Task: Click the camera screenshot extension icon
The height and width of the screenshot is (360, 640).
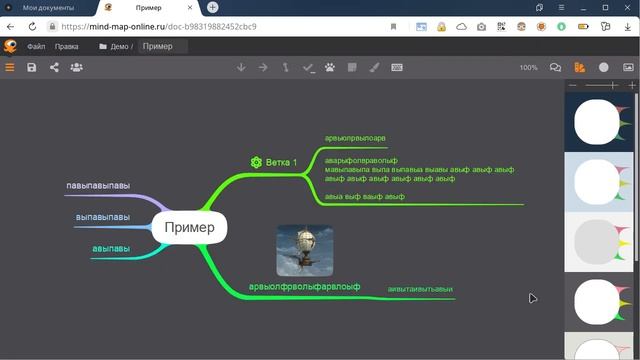Action: [x=481, y=27]
